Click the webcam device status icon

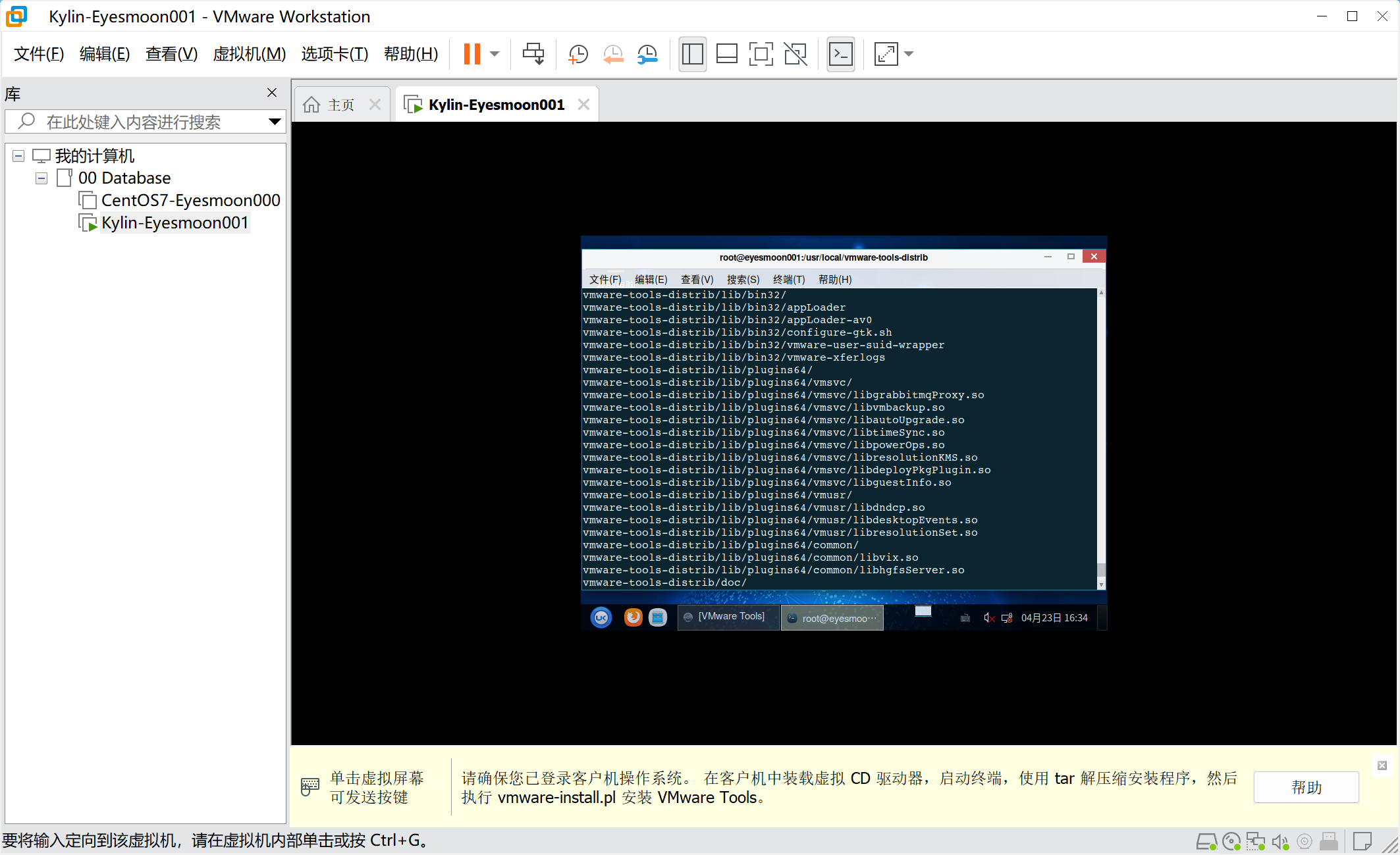1305,842
